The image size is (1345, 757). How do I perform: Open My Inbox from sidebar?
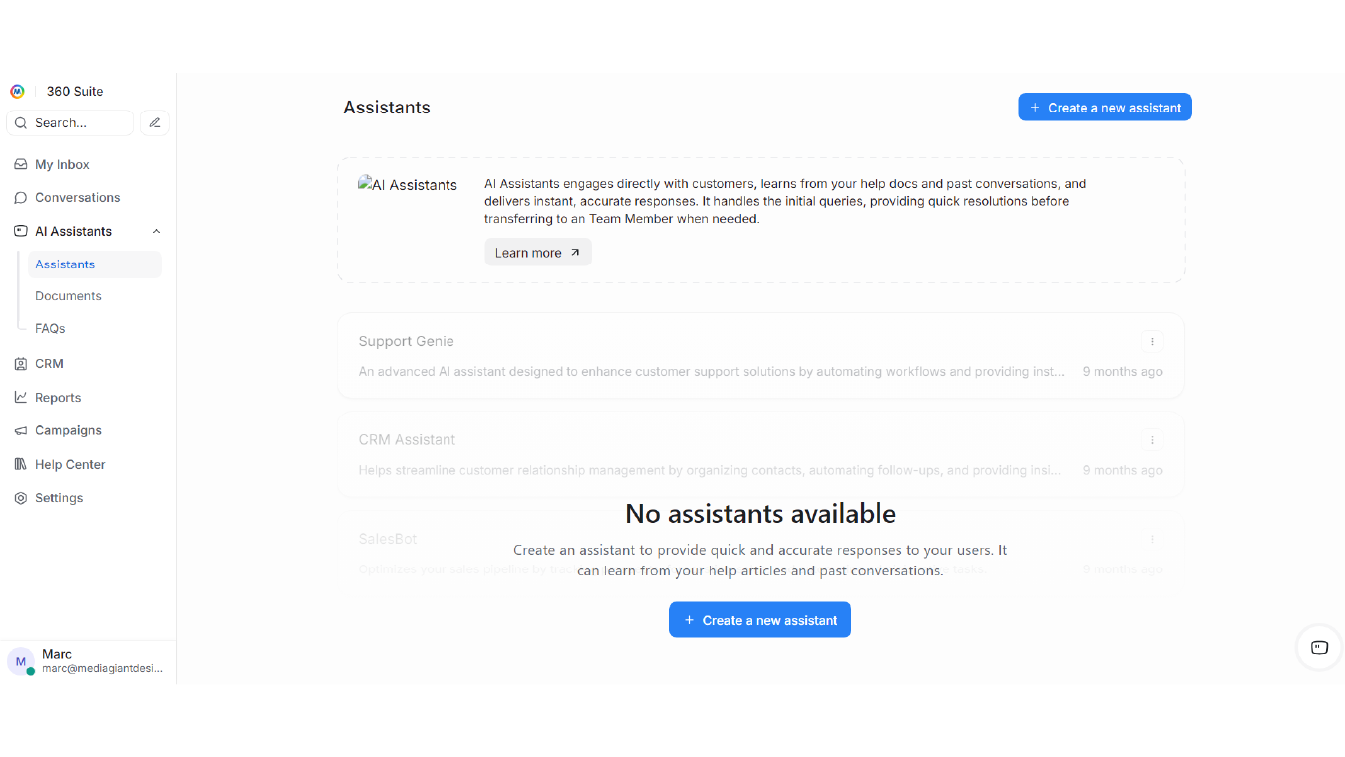(62, 164)
